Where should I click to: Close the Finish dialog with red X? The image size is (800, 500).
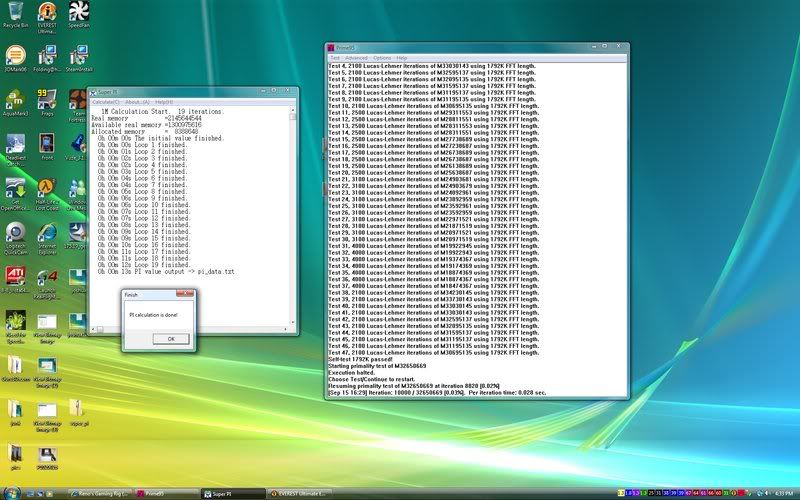pos(185,293)
